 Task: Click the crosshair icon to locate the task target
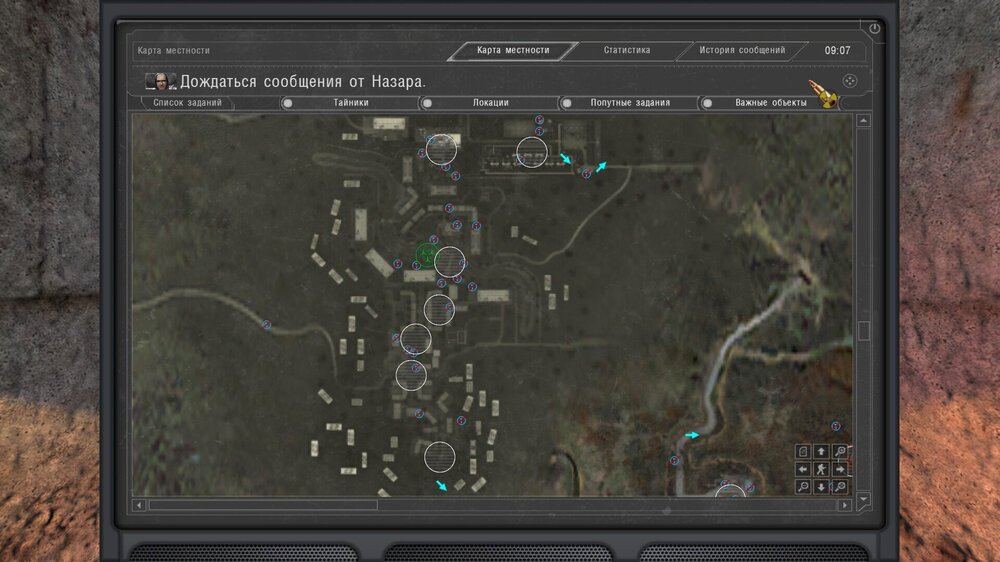pyautogui.click(x=849, y=81)
